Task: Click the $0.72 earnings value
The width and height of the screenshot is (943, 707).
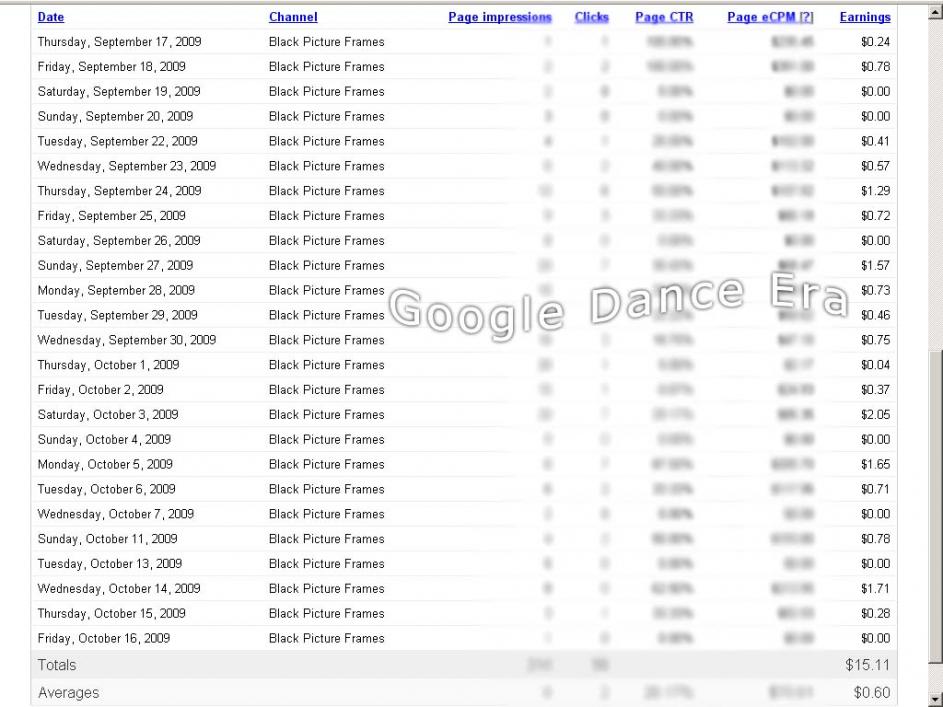Action: (x=875, y=216)
